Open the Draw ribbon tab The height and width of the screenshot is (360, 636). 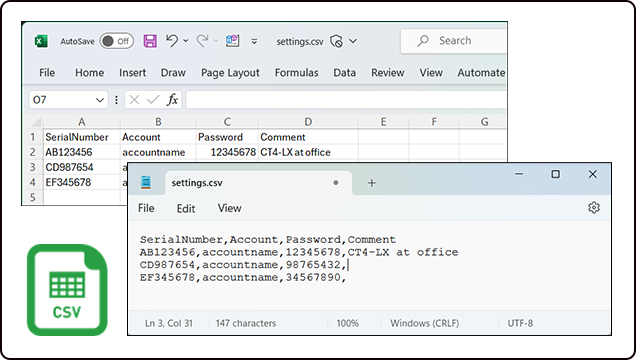tap(173, 73)
